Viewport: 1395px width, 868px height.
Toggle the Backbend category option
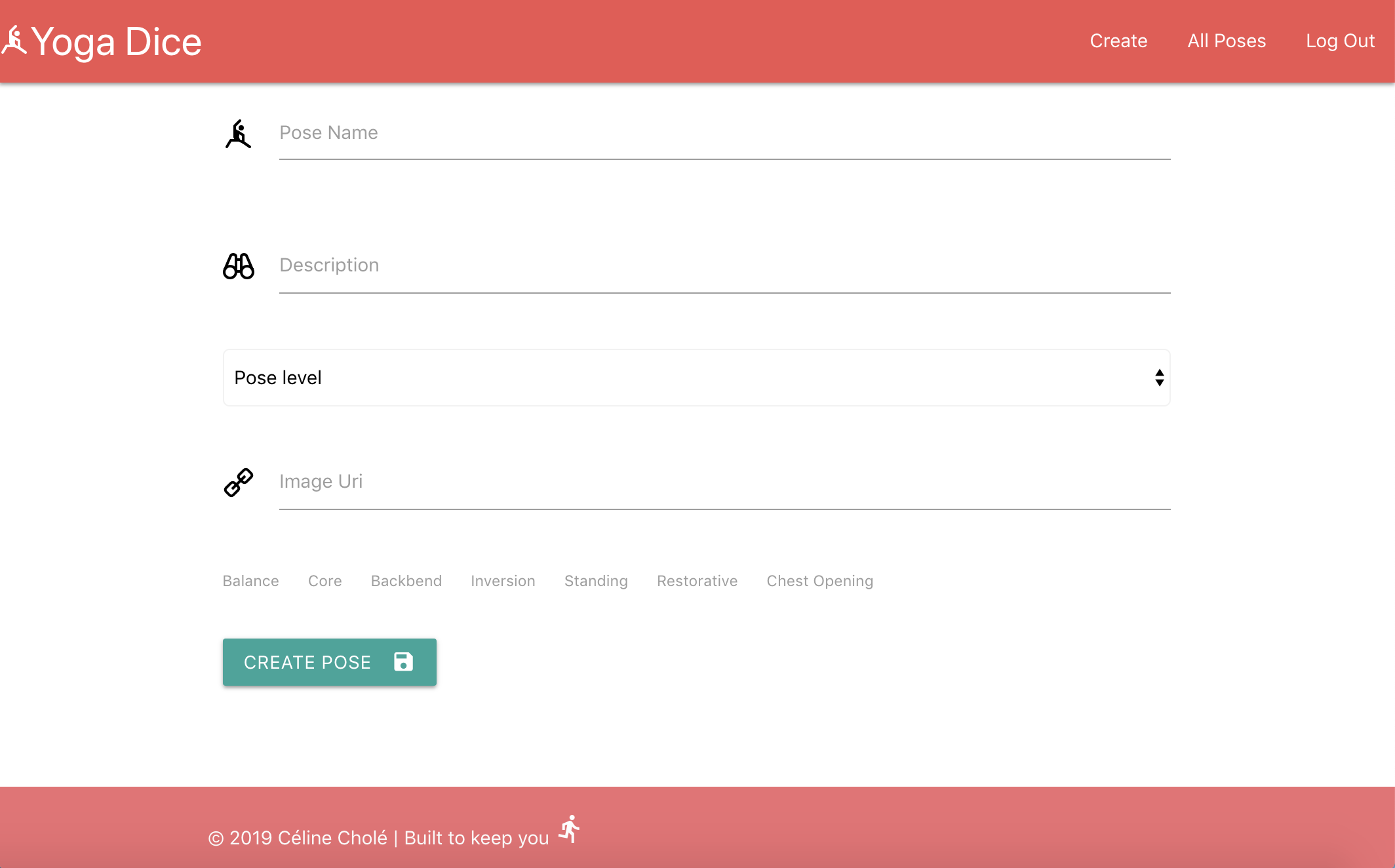[x=406, y=581]
